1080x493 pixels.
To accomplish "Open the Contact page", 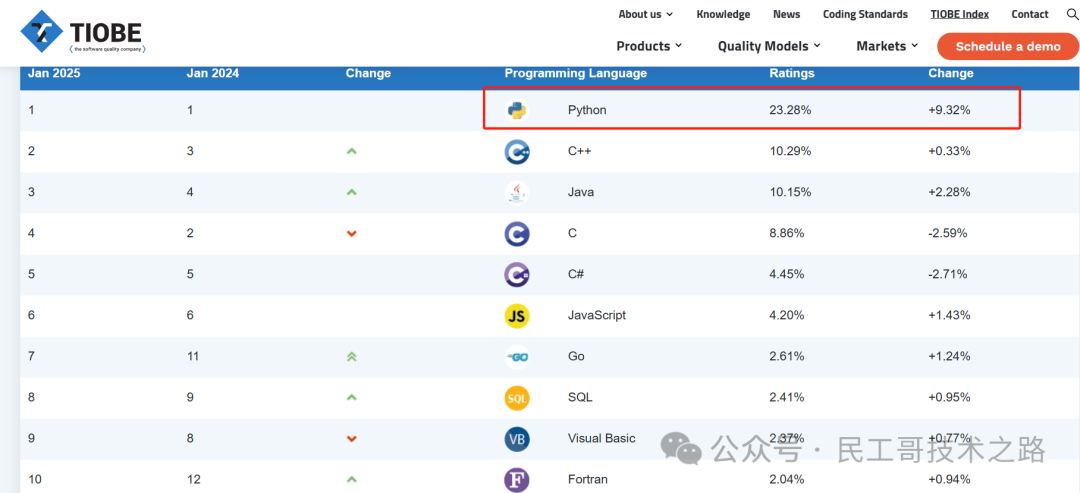I will pos(1030,14).
